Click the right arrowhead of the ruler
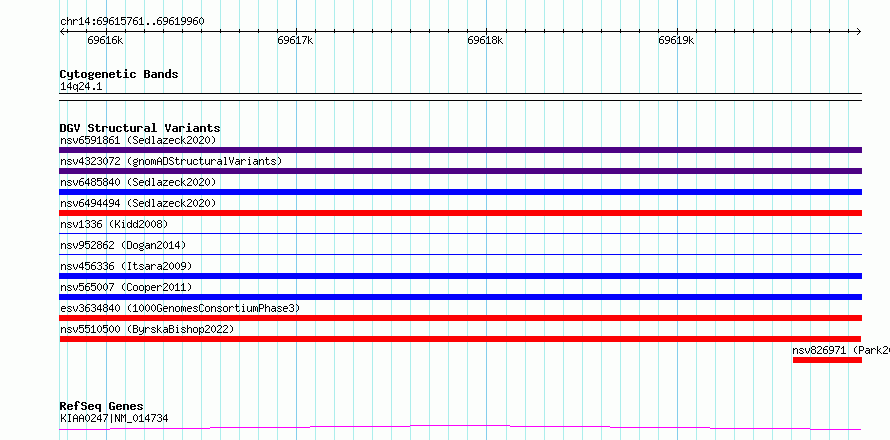Image resolution: width=890 pixels, height=440 pixels. pyautogui.click(x=859, y=31)
